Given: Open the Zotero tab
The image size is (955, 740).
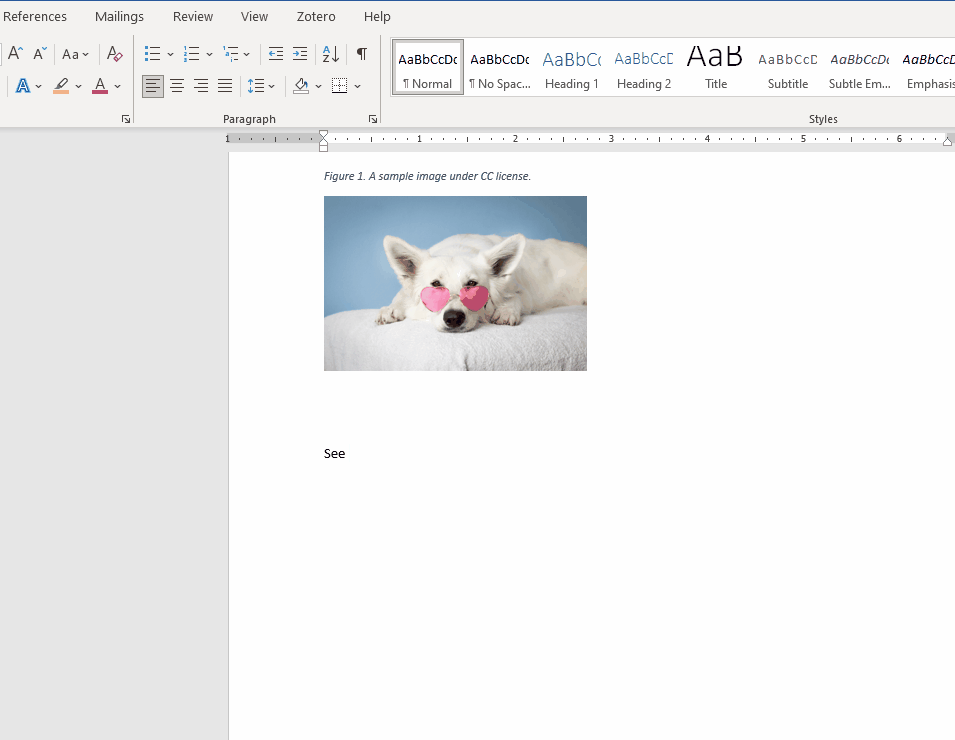Looking at the screenshot, I should pos(316,16).
